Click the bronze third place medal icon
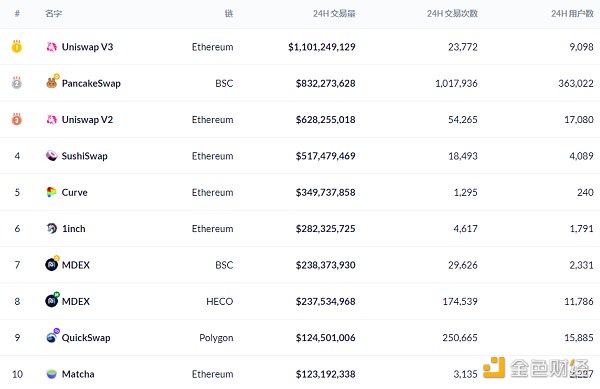The image size is (600, 389). (17, 119)
